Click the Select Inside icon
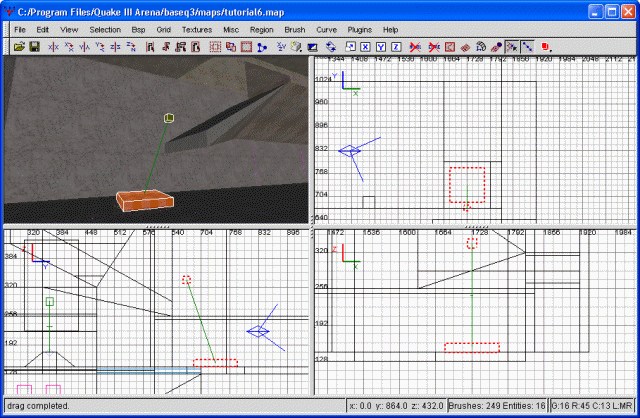Screen dimensions: 640x418 coord(196,47)
